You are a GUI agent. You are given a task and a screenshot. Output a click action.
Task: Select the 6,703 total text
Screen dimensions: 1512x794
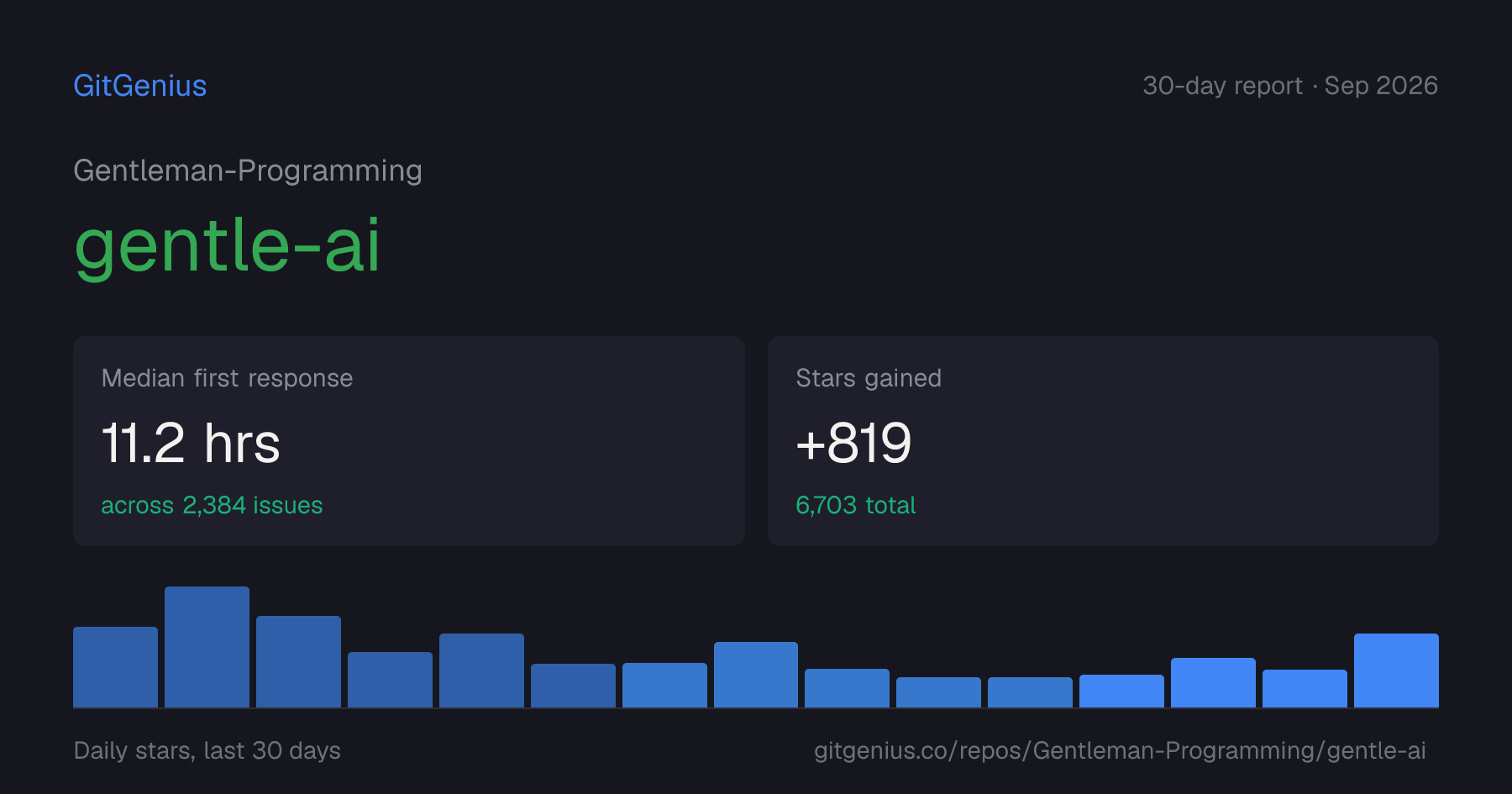855,505
